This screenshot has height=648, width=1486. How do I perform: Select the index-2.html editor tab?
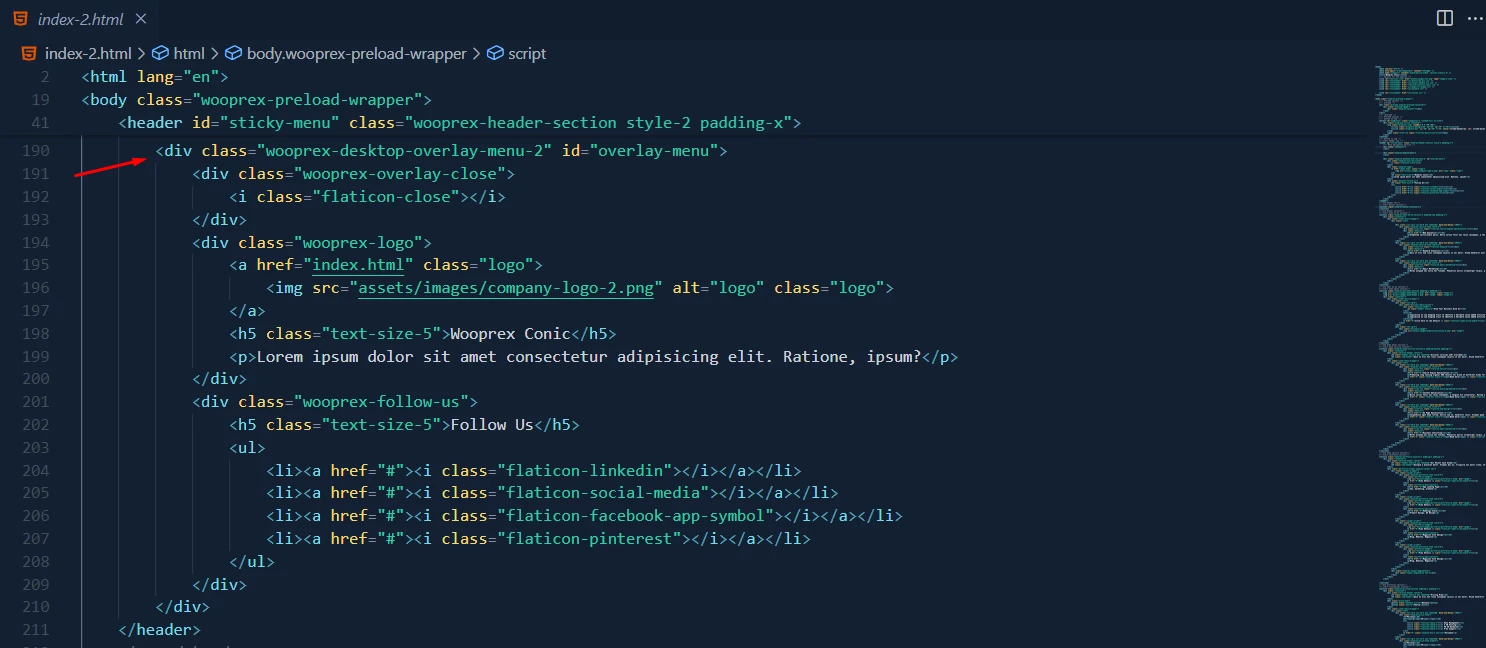click(x=79, y=19)
